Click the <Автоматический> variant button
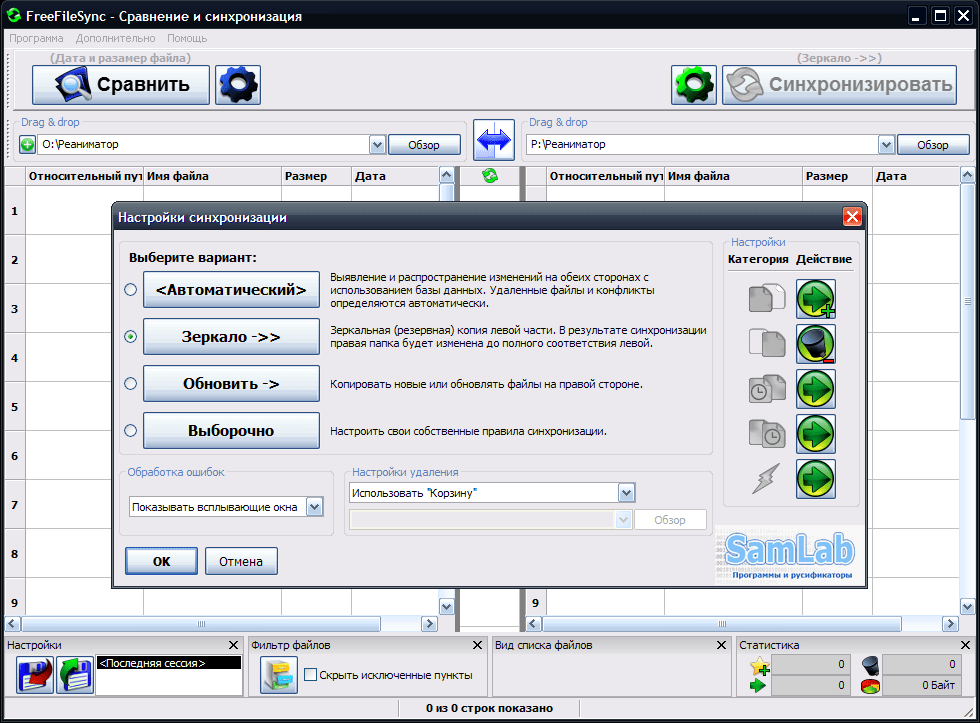Viewport: 980px width, 723px height. coord(231,289)
